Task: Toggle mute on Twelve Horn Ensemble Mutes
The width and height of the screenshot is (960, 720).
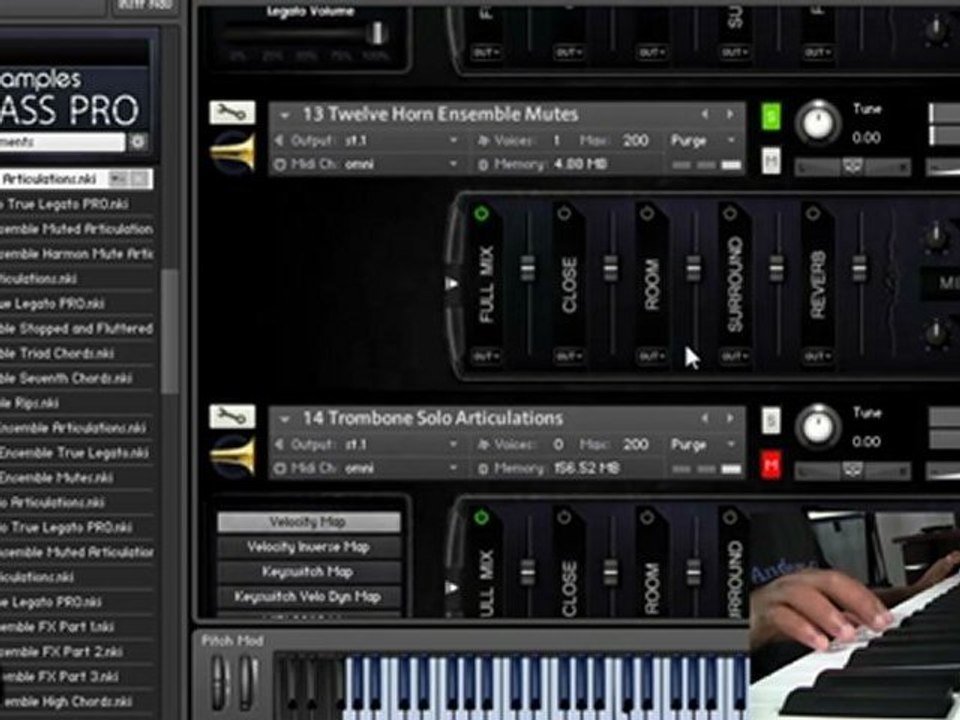Action: click(771, 160)
